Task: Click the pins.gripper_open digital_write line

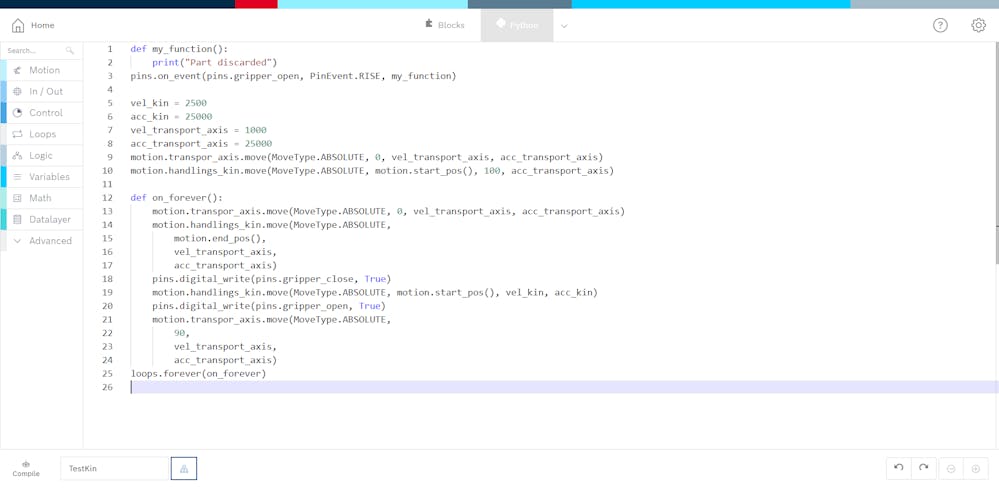Action: [269, 306]
